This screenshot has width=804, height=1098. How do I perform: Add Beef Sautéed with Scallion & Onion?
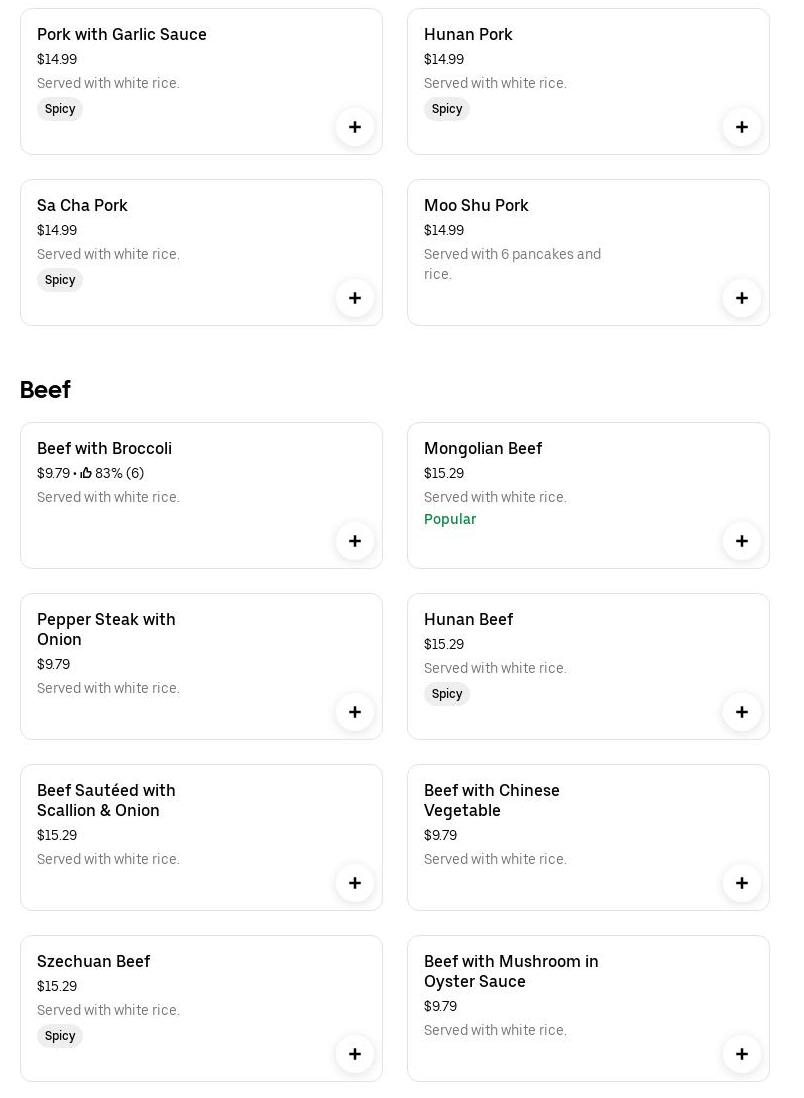coord(355,883)
